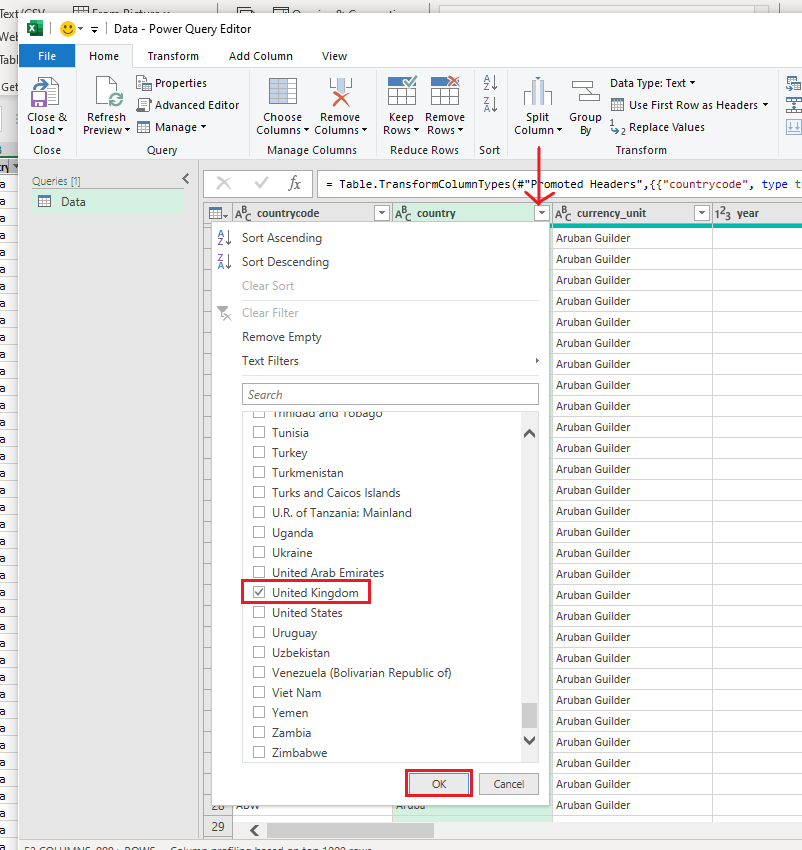Uncheck the United Kingdom checkbox
Image resolution: width=802 pixels, height=850 pixels.
(x=259, y=593)
